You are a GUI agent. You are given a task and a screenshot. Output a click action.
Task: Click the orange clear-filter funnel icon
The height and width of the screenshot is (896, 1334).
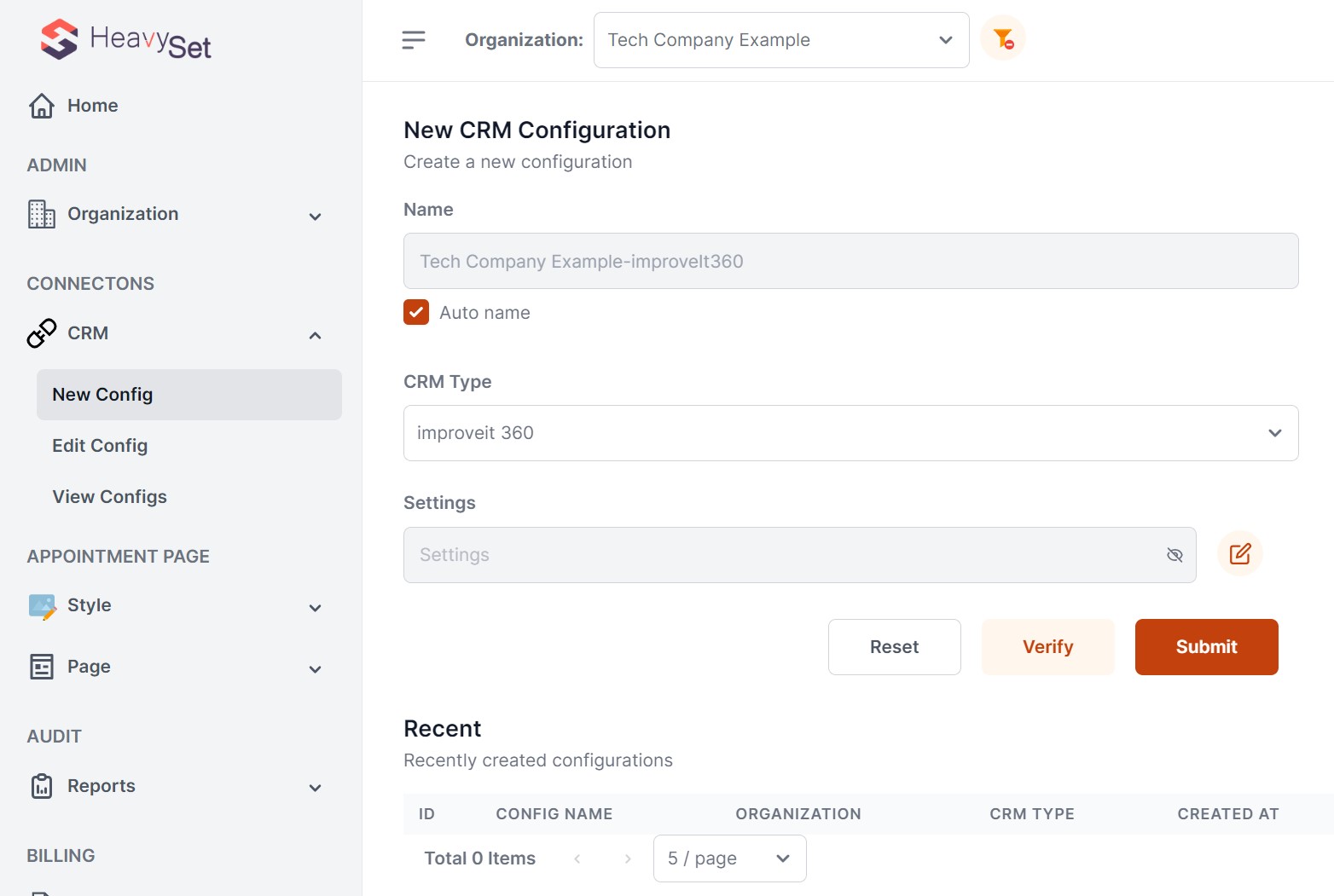coord(1003,38)
